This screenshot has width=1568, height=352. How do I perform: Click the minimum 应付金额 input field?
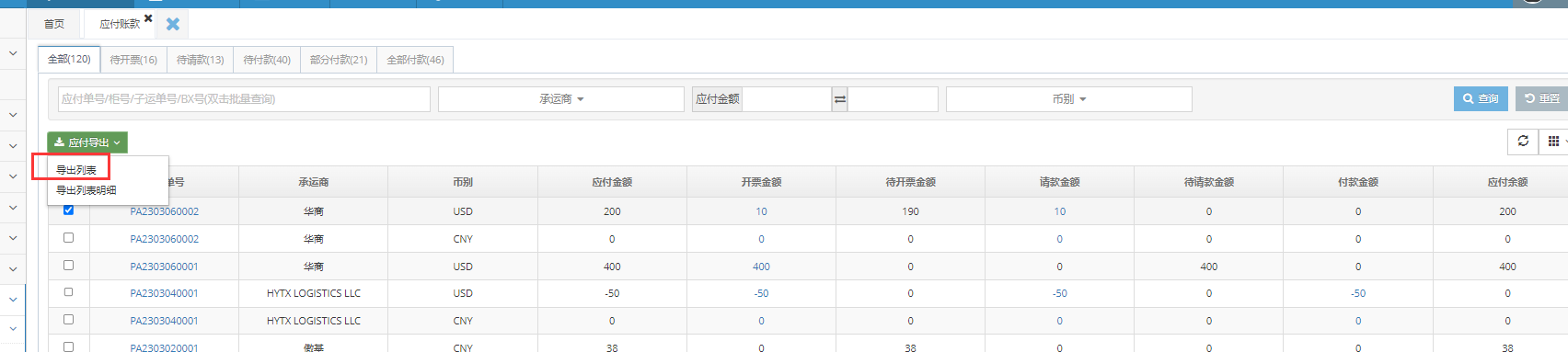coord(787,99)
